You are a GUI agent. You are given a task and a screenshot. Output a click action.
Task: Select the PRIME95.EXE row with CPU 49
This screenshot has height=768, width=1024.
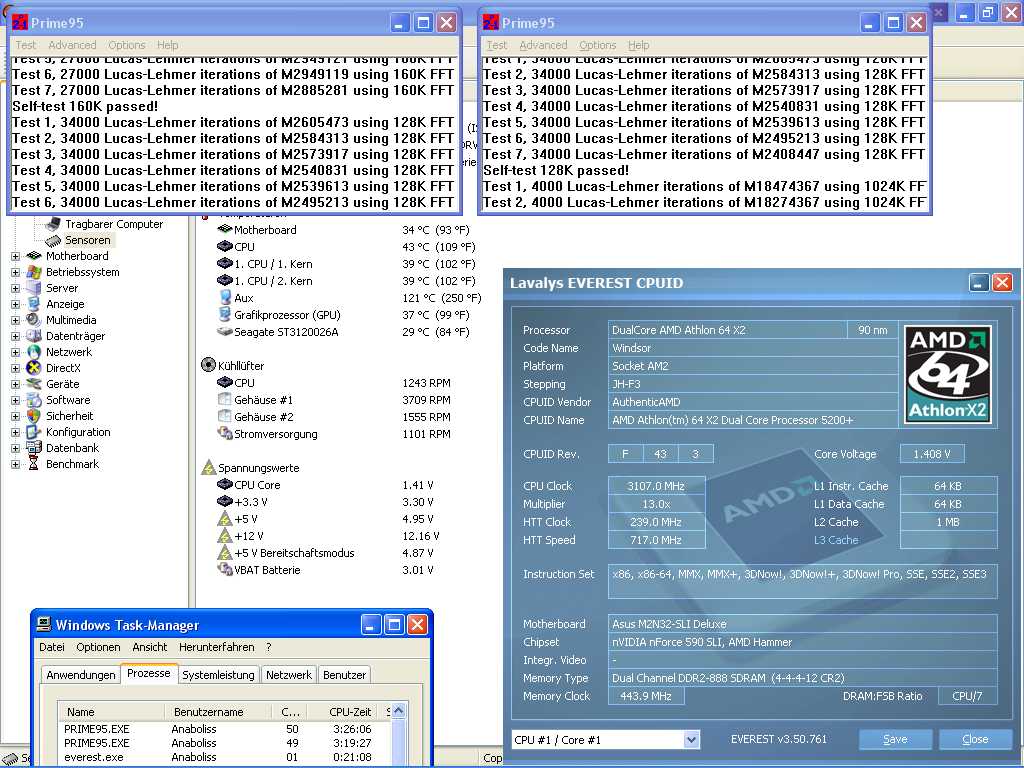225,743
